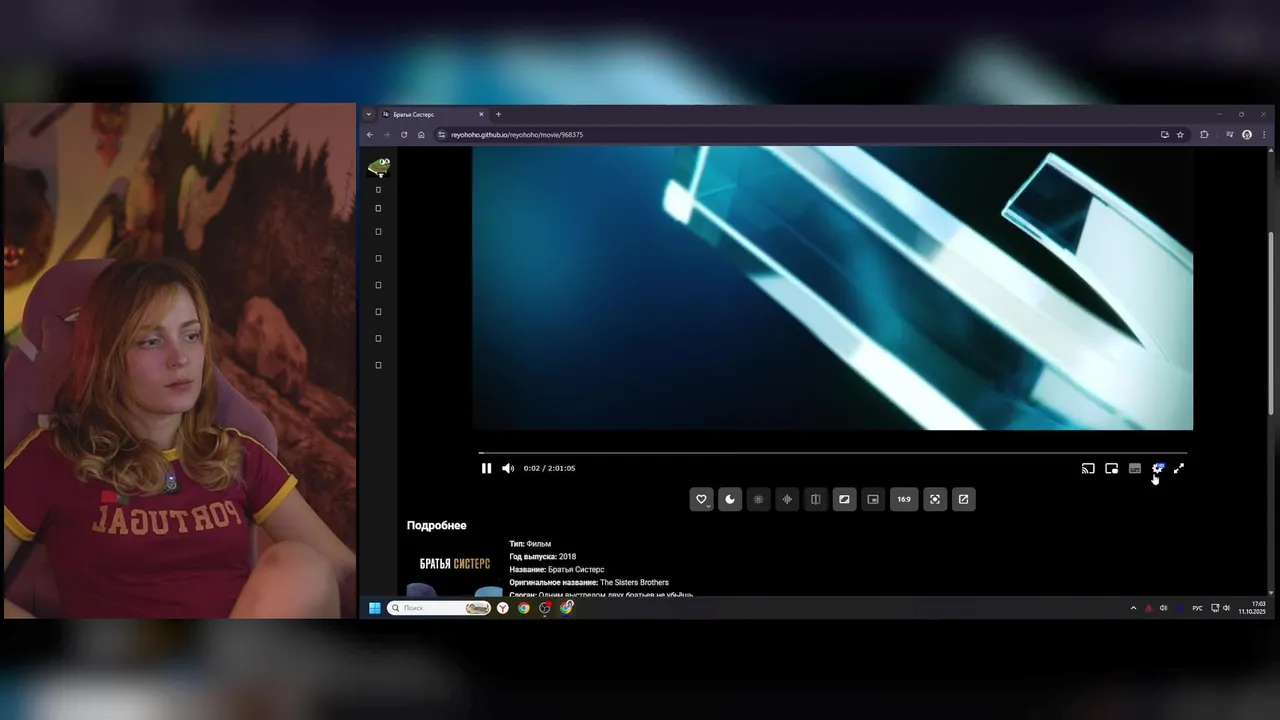Reload the current page

pos(404,135)
